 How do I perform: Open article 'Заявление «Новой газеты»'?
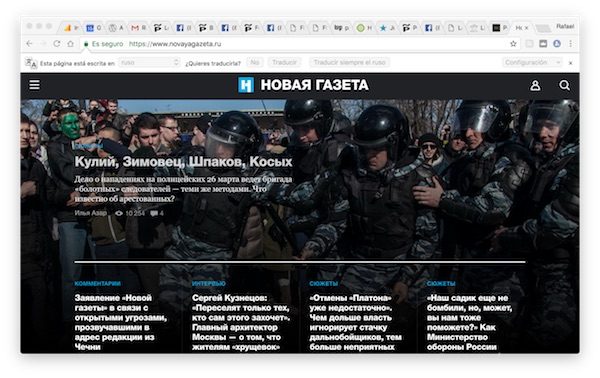[x=121, y=323]
